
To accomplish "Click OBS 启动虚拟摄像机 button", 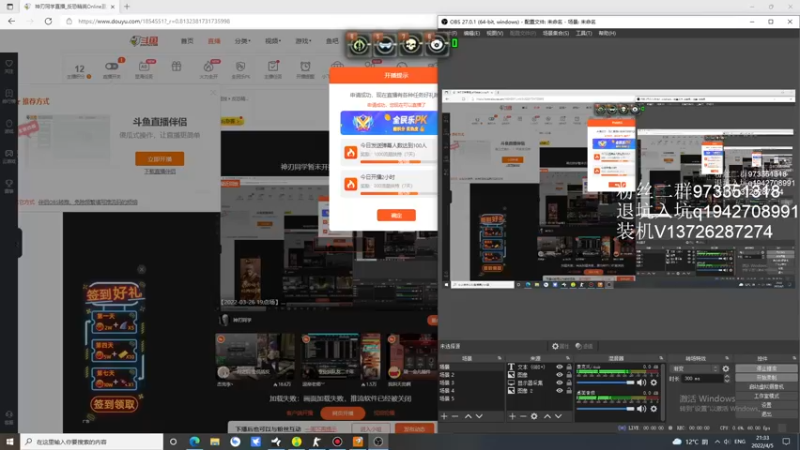I will 766,387.
